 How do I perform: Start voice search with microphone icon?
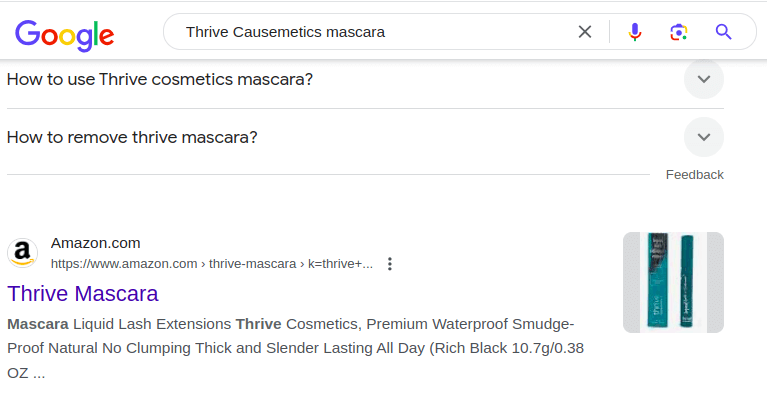pos(634,32)
